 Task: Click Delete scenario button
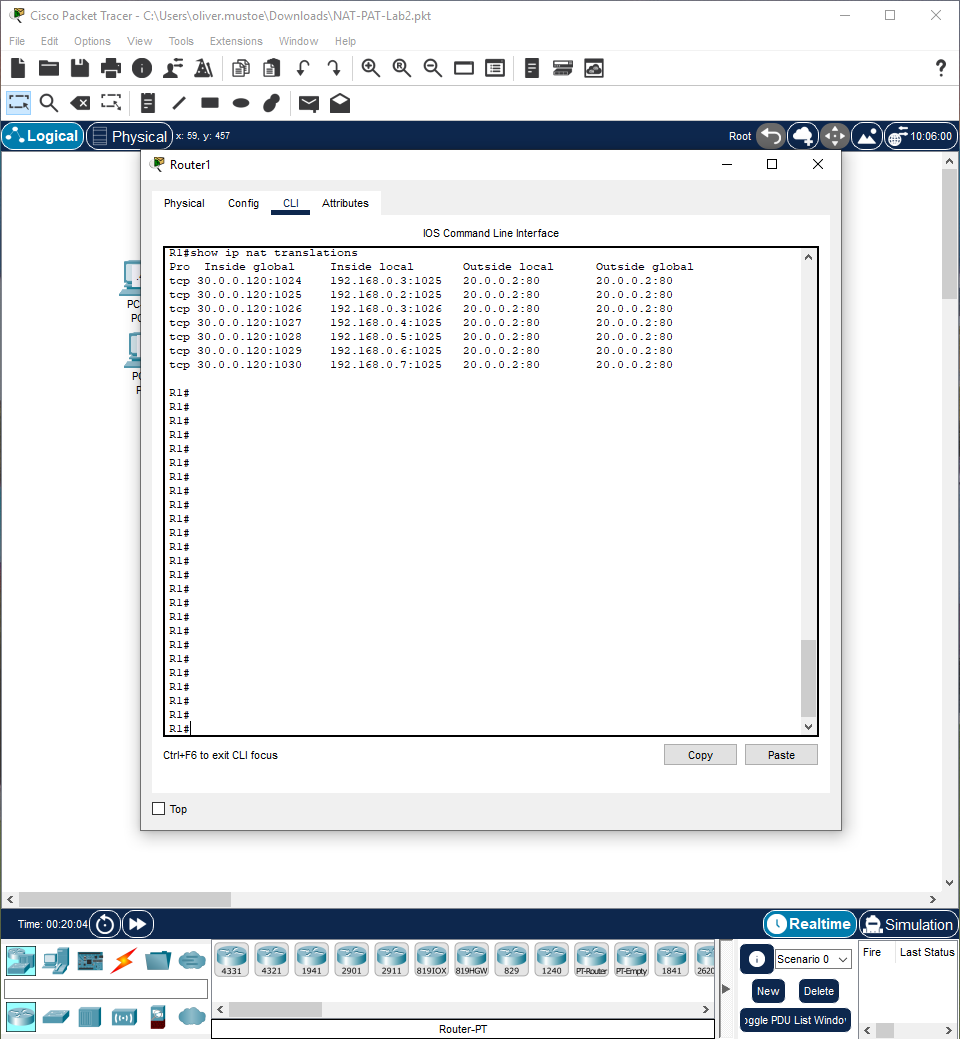click(x=819, y=991)
